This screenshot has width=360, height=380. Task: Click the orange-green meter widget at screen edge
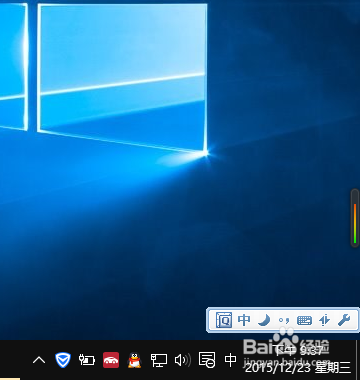355,218
